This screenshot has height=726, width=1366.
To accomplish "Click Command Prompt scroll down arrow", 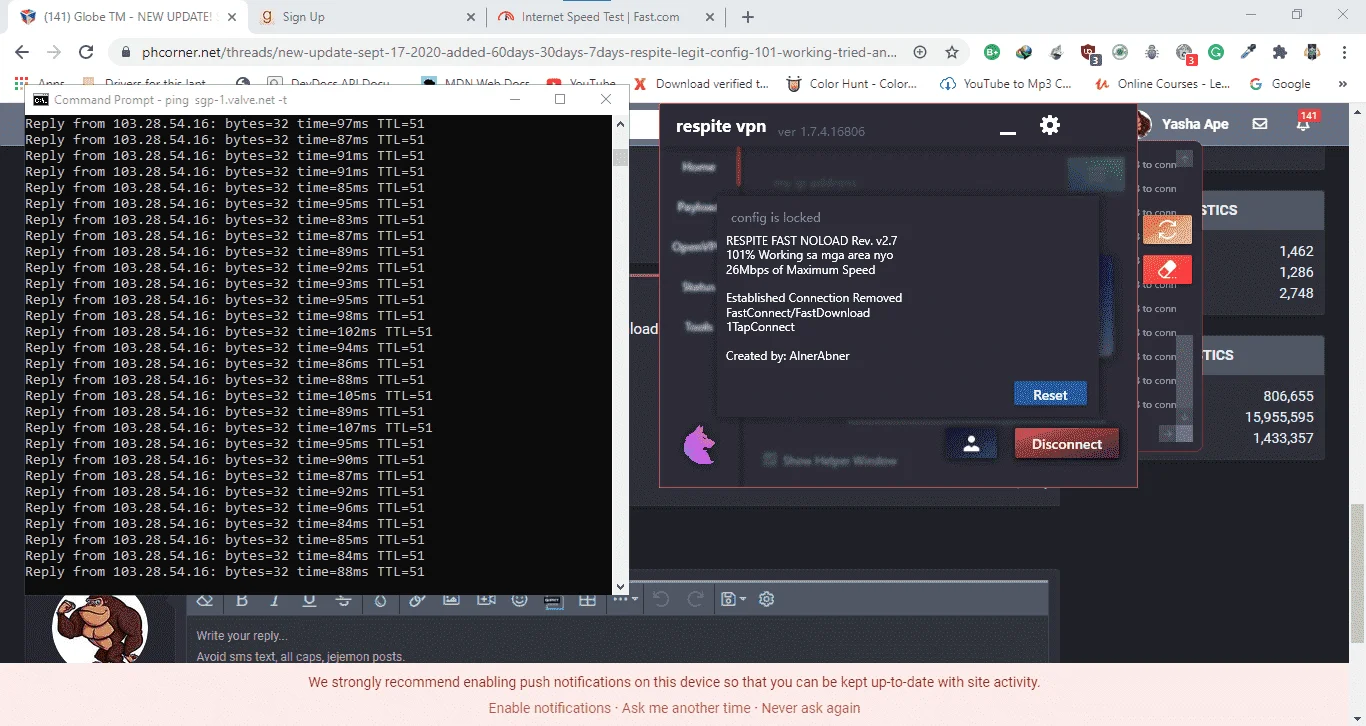I will (x=620, y=587).
